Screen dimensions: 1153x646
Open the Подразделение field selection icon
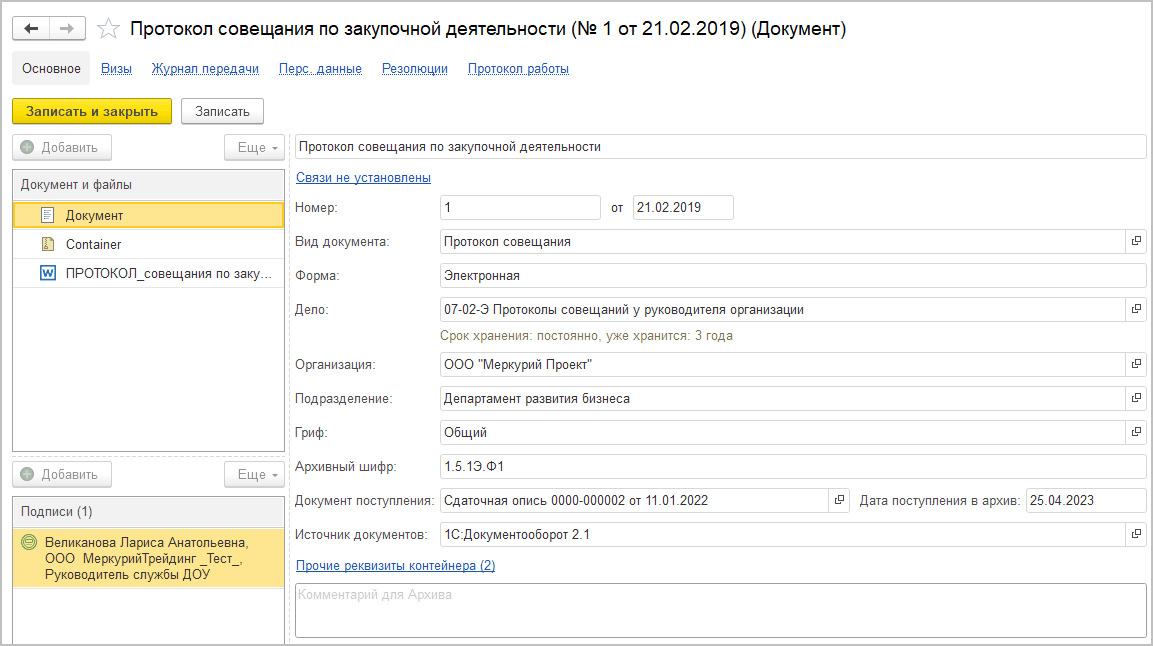pos(1136,398)
